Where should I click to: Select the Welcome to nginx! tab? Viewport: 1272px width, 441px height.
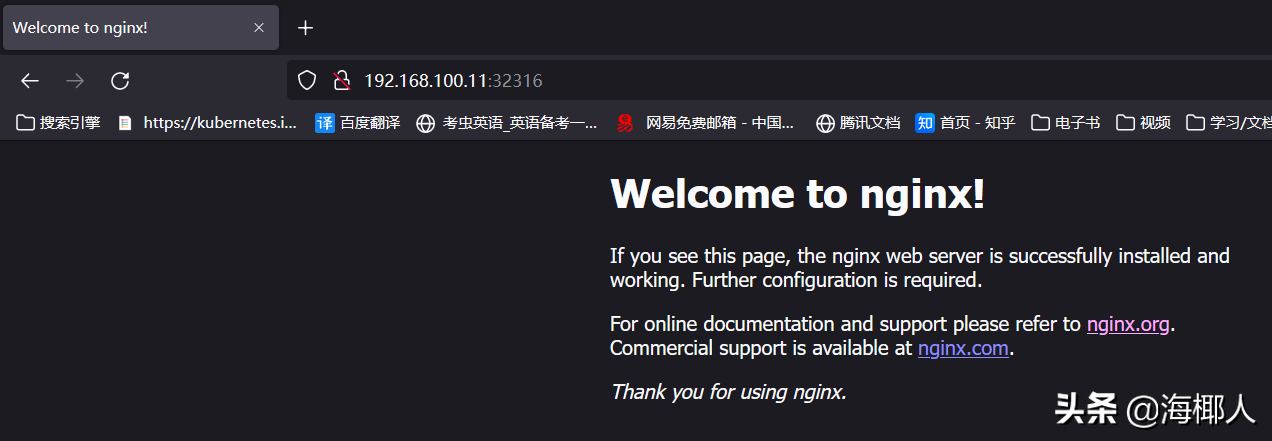point(140,28)
